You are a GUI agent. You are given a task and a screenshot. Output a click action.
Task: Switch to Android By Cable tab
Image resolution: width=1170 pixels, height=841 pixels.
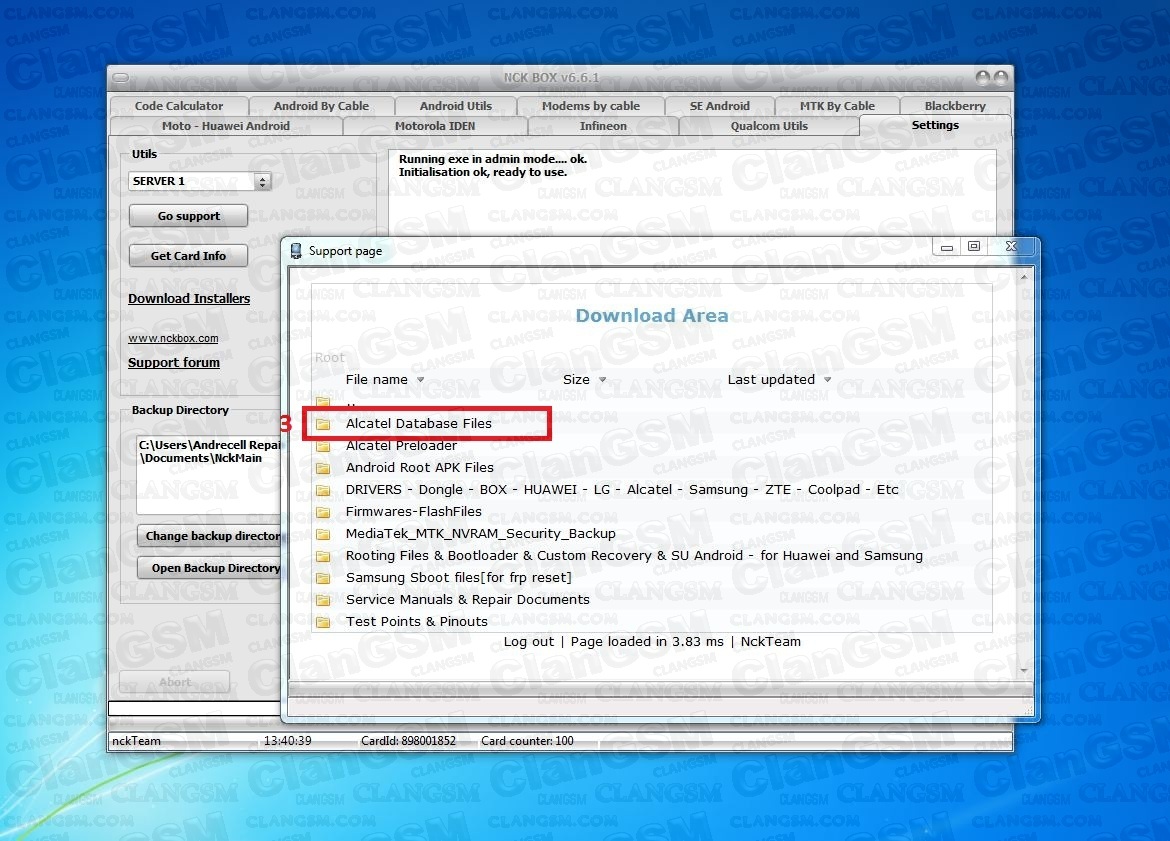point(321,106)
